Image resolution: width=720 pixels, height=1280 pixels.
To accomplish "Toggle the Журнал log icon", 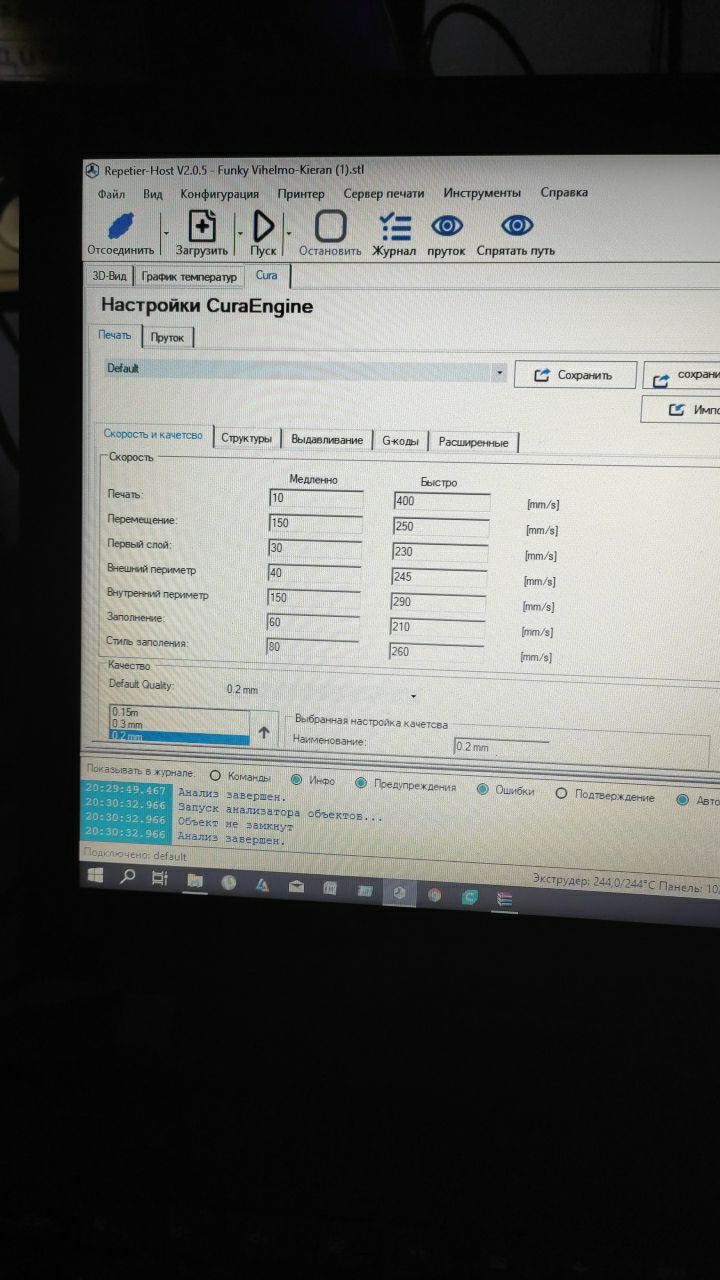I will tap(394, 227).
